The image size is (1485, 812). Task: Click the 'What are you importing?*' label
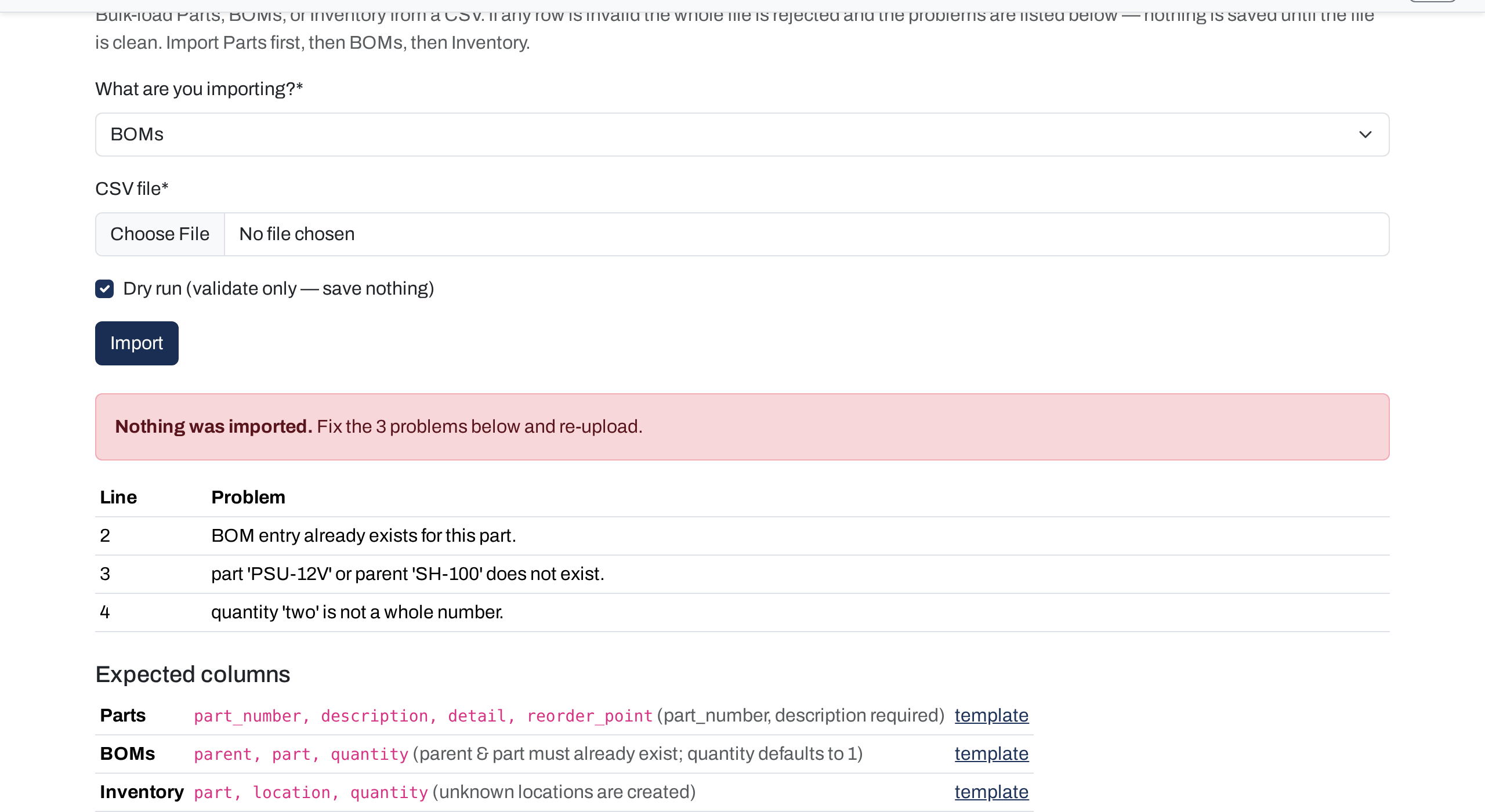[199, 89]
